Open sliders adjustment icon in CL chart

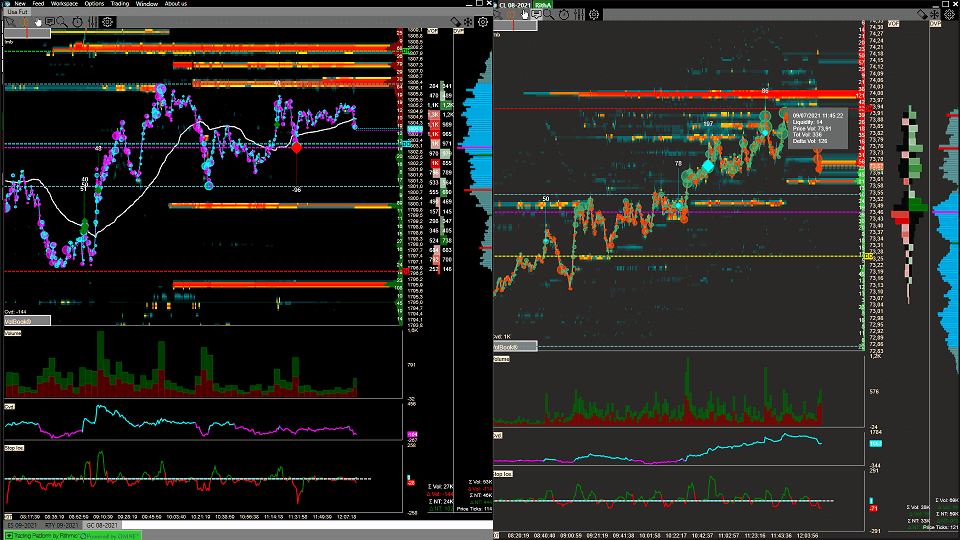[x=579, y=14]
